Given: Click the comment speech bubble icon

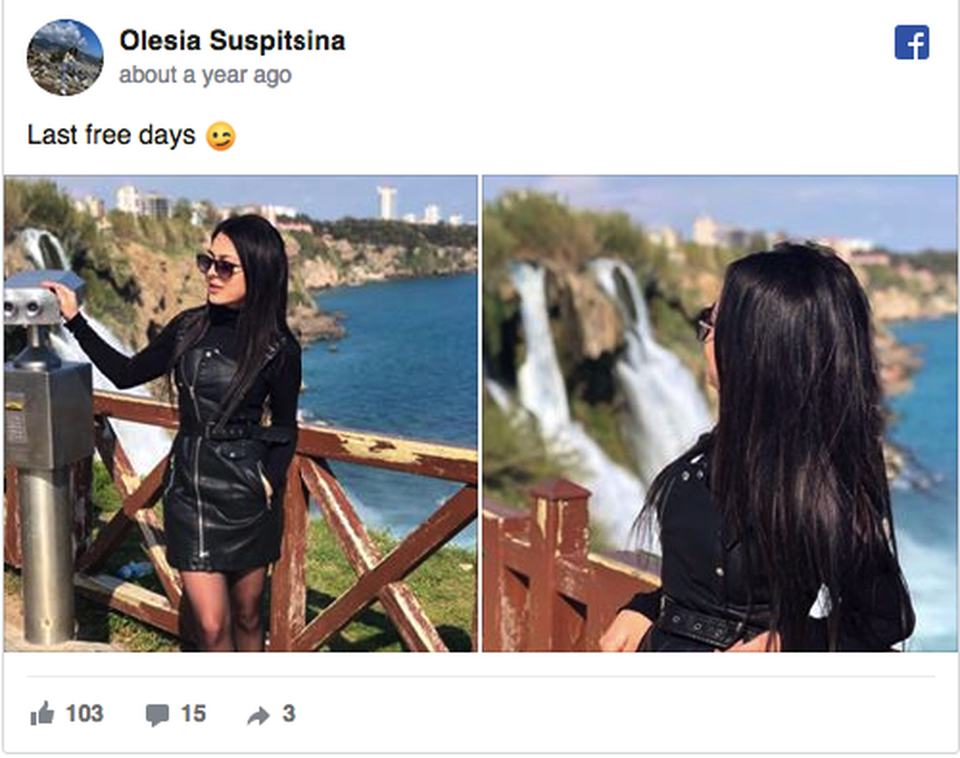Looking at the screenshot, I should [157, 715].
